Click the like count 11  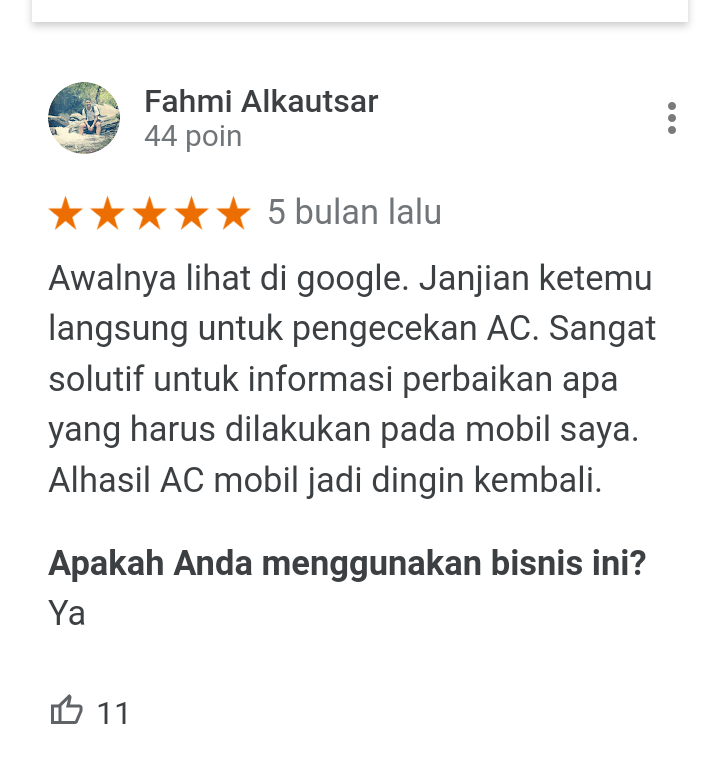(x=113, y=713)
